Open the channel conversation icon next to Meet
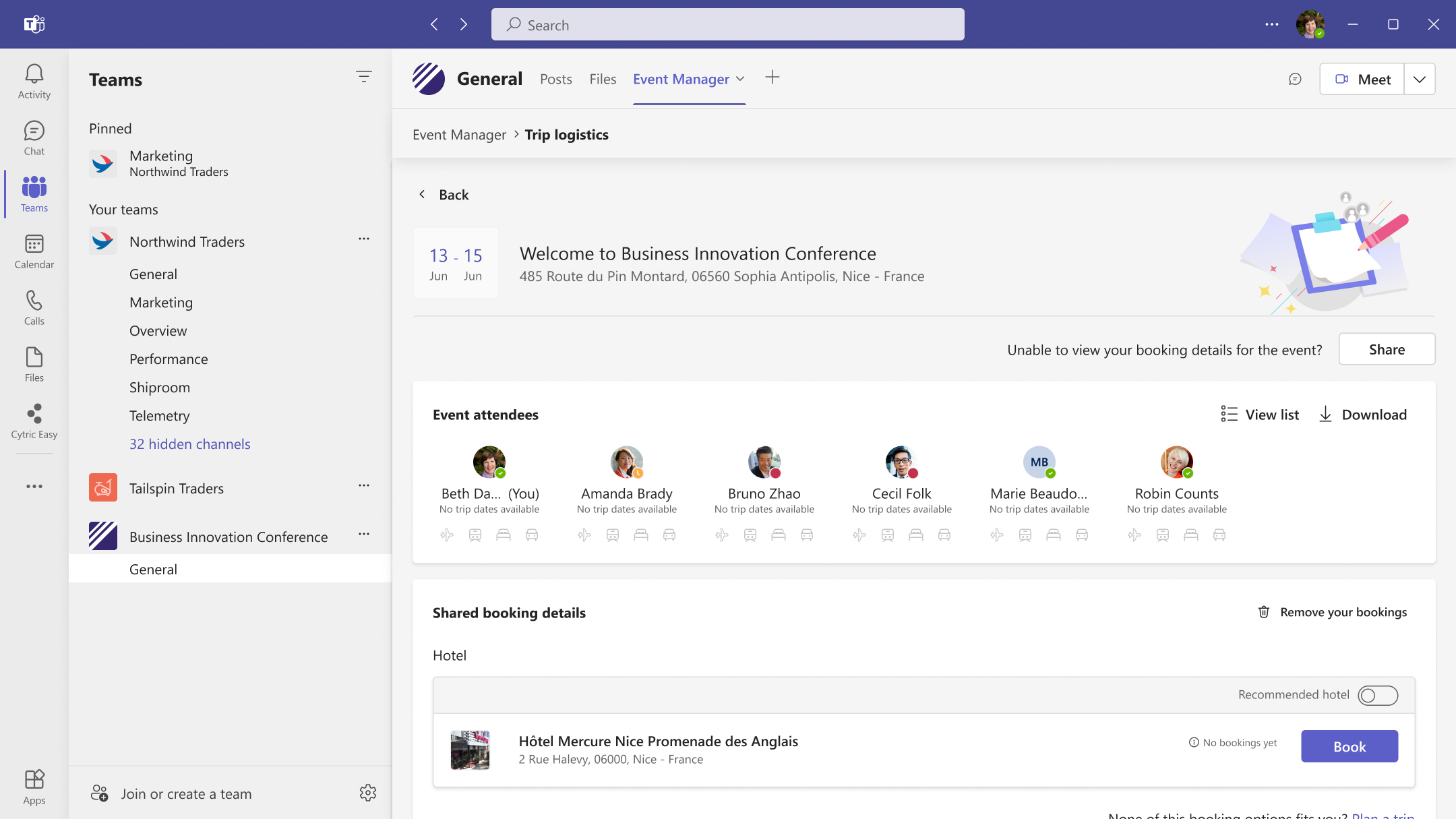This screenshot has width=1456, height=819. [x=1295, y=80]
